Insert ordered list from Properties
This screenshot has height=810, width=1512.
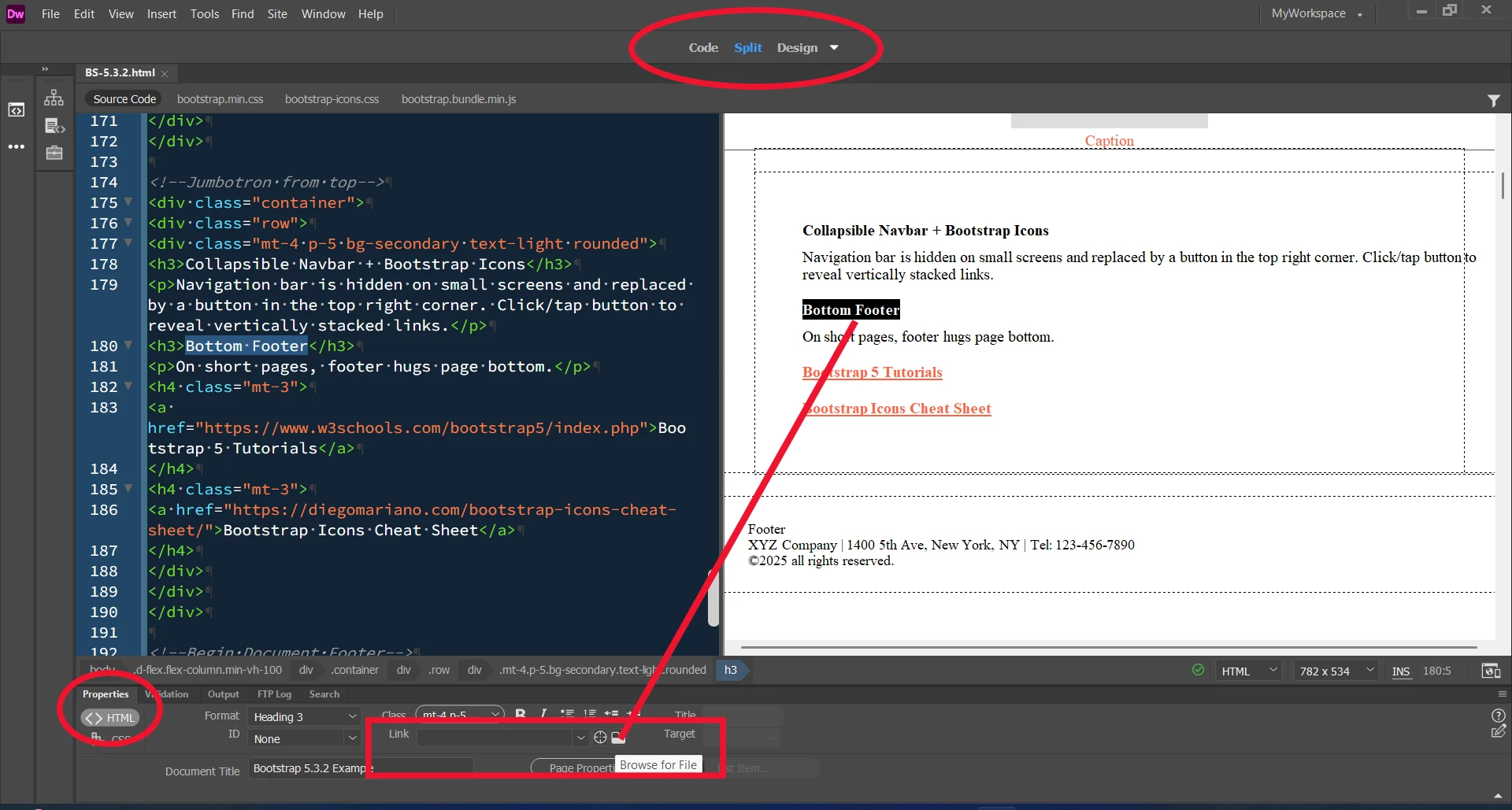pyautogui.click(x=589, y=714)
